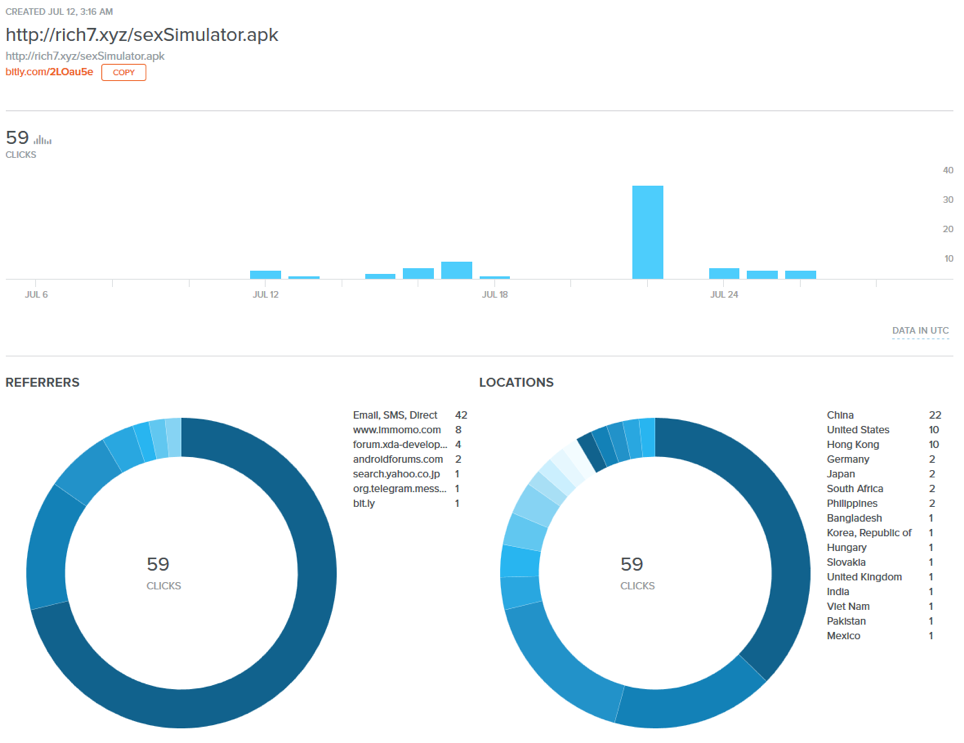Click androidforums.com in the referrers list
The width and height of the screenshot is (964, 743).
[397, 459]
